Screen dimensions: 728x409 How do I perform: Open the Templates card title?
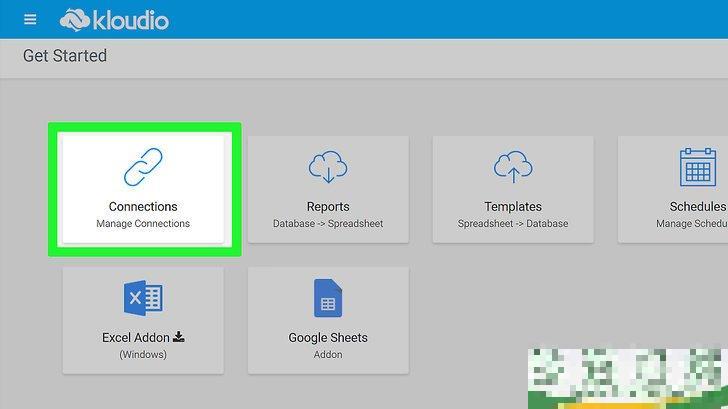(513, 207)
